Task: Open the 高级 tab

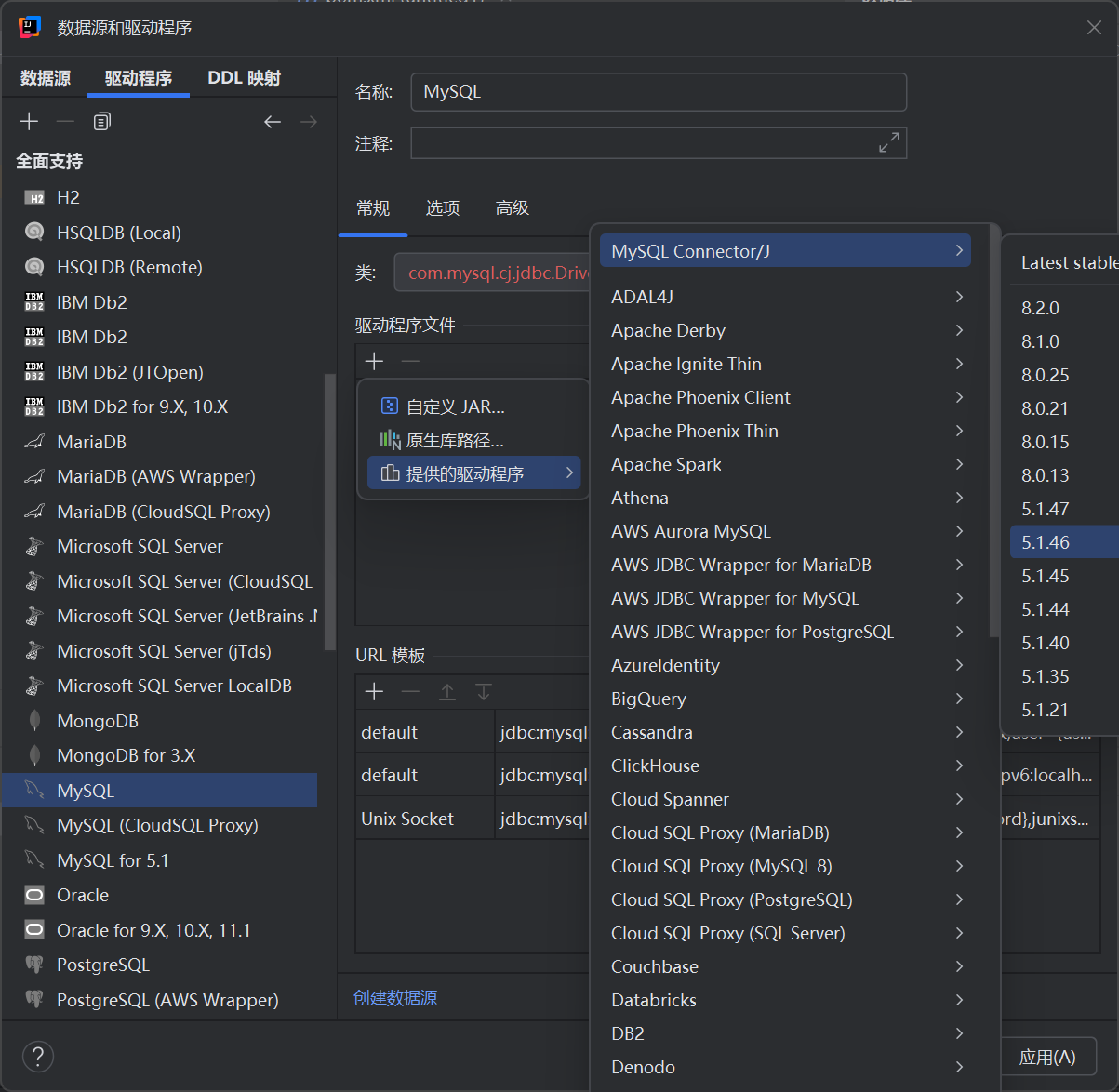Action: tap(513, 208)
